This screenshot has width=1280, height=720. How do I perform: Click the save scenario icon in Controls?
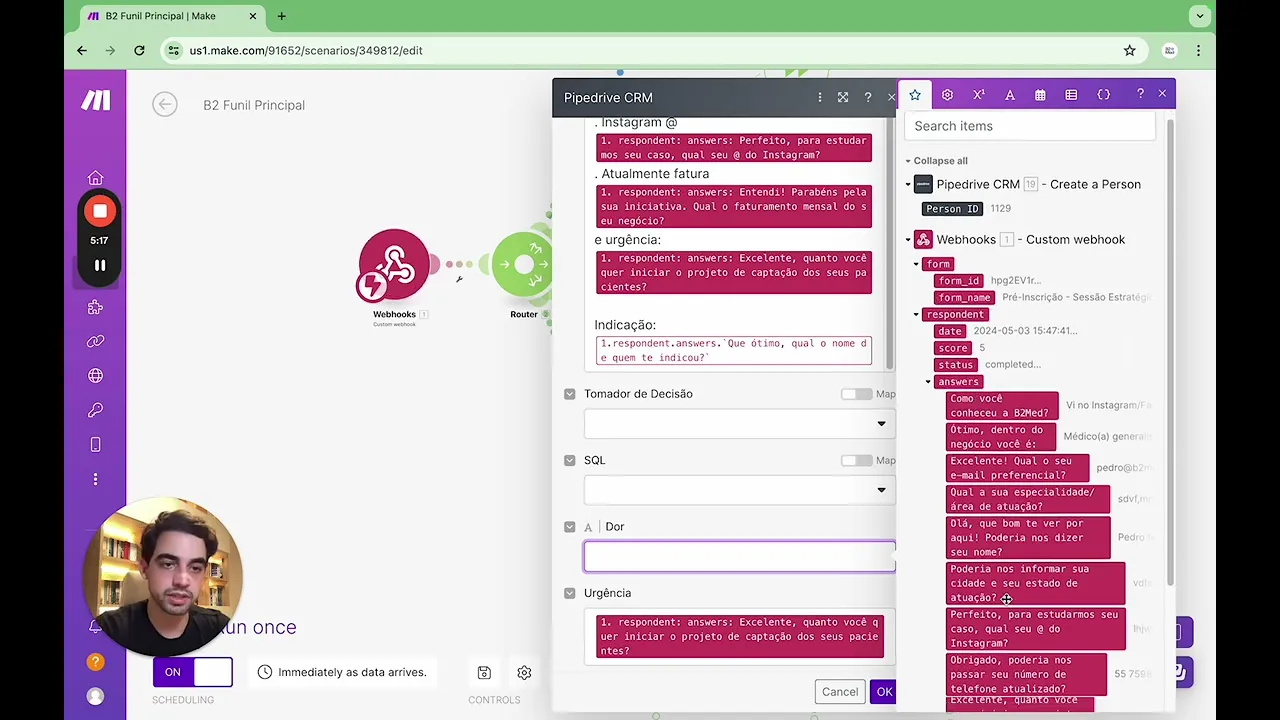(484, 673)
